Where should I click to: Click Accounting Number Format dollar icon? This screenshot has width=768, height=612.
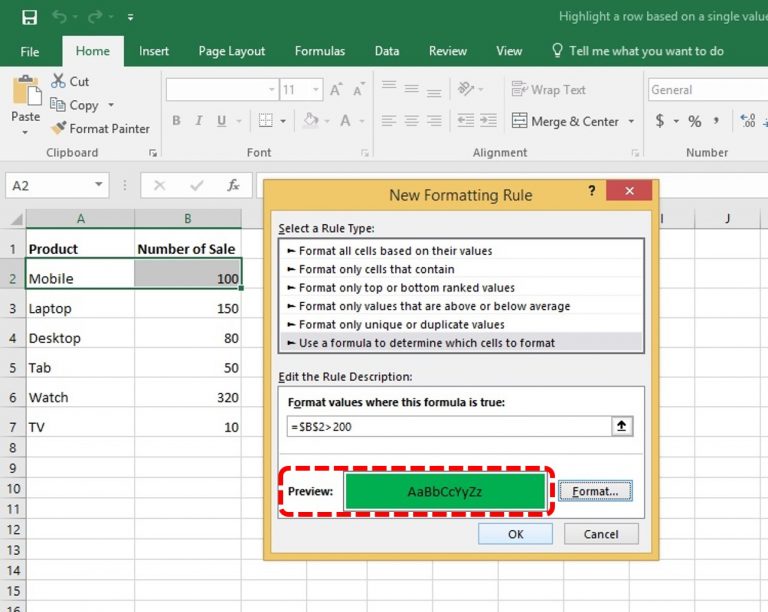point(660,120)
